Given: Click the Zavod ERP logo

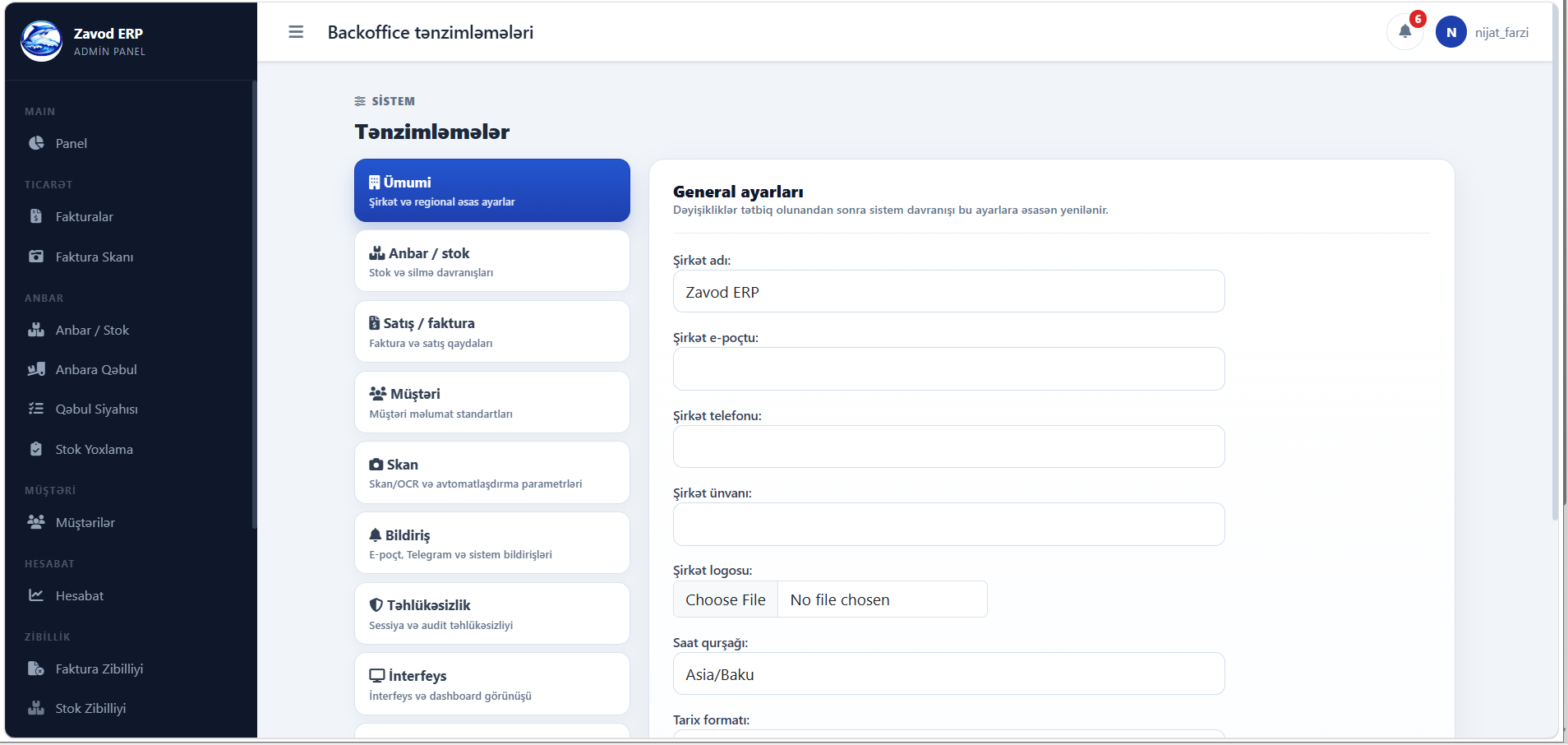Looking at the screenshot, I should point(41,41).
